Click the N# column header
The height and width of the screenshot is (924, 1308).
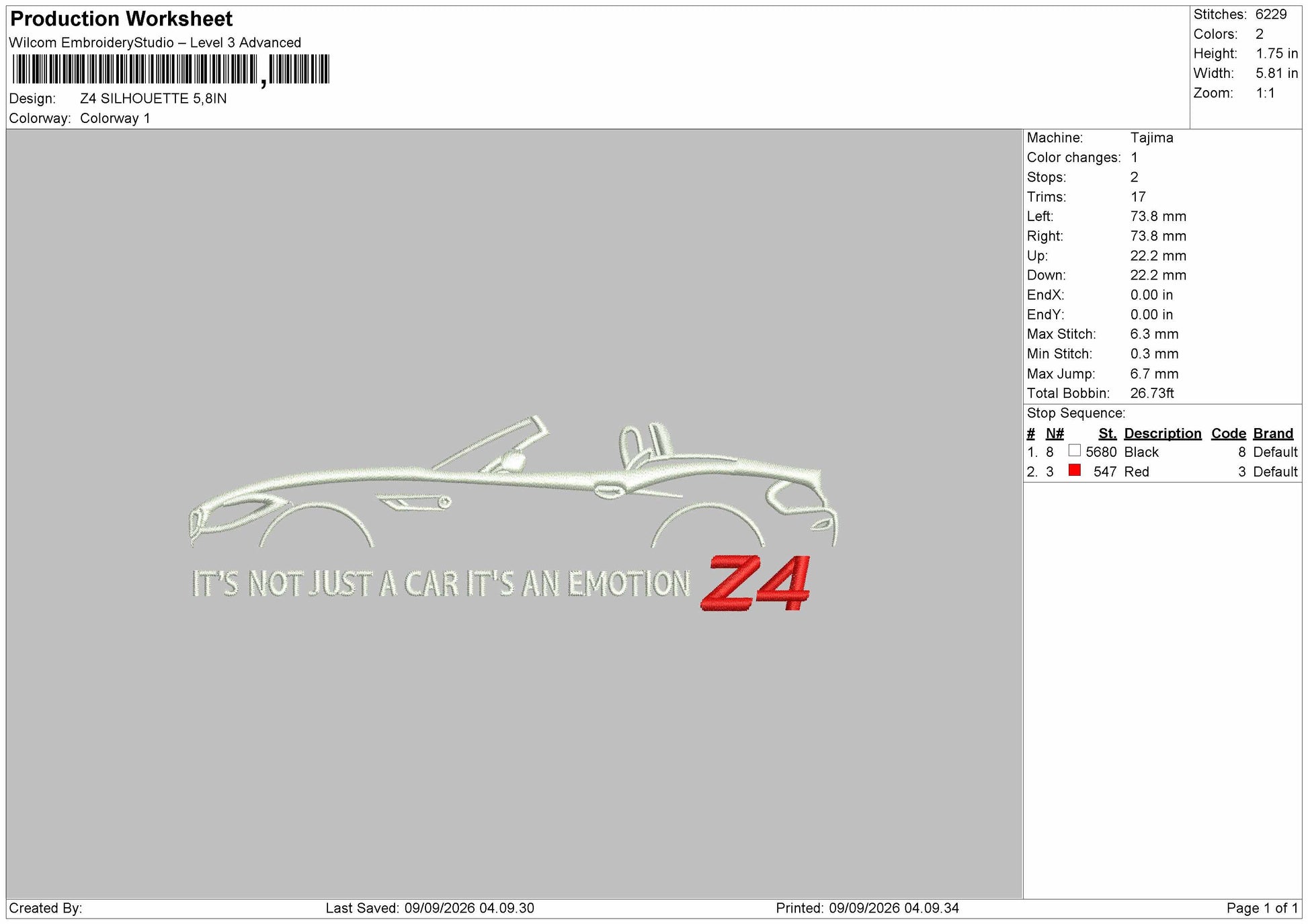click(1055, 433)
